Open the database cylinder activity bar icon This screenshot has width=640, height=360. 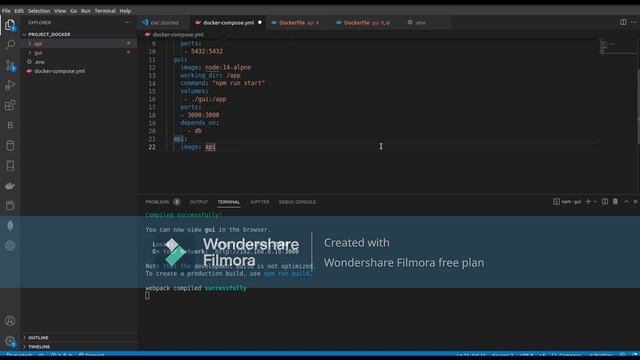point(10,145)
